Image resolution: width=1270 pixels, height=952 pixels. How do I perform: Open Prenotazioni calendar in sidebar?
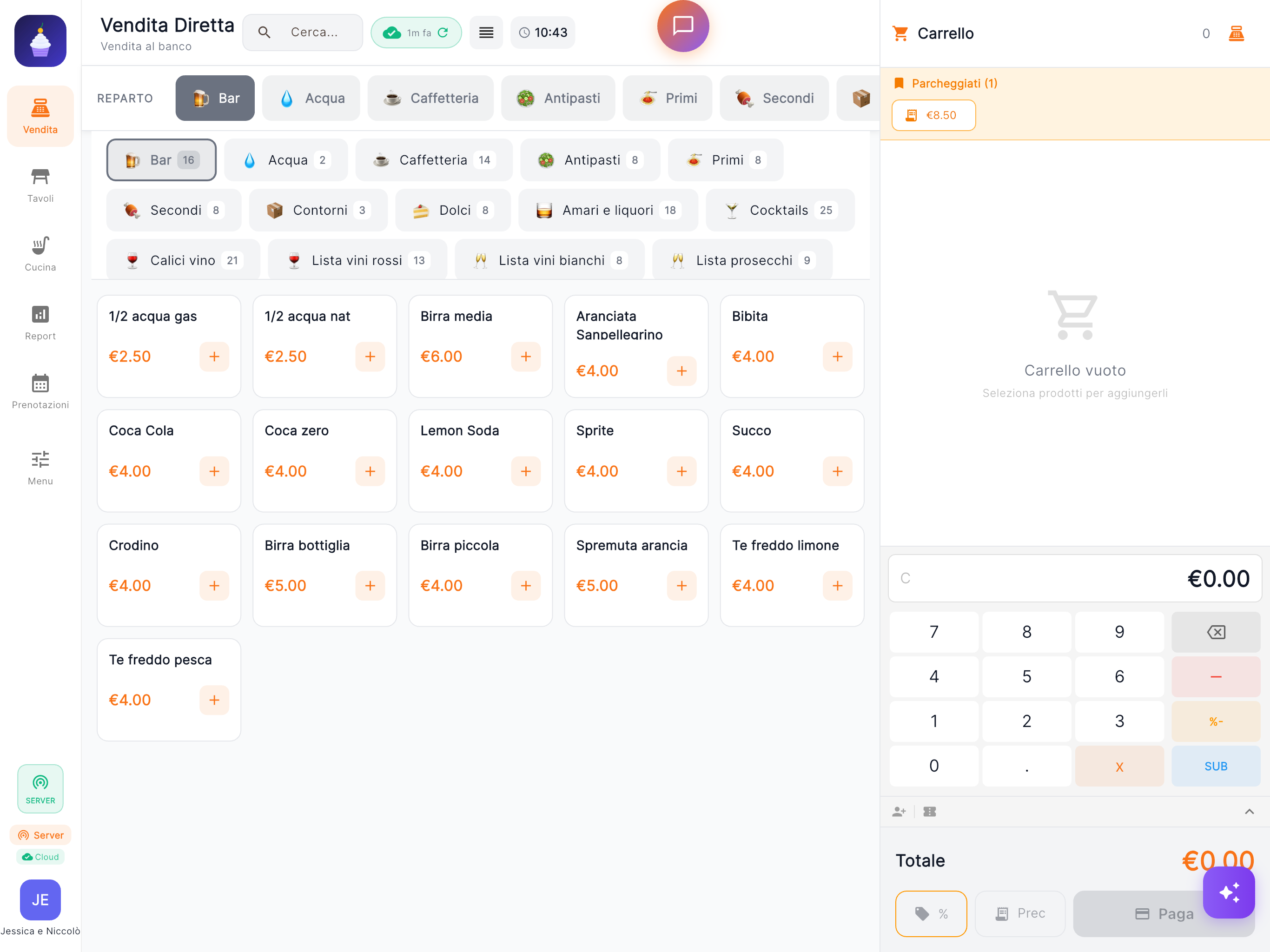[40, 391]
